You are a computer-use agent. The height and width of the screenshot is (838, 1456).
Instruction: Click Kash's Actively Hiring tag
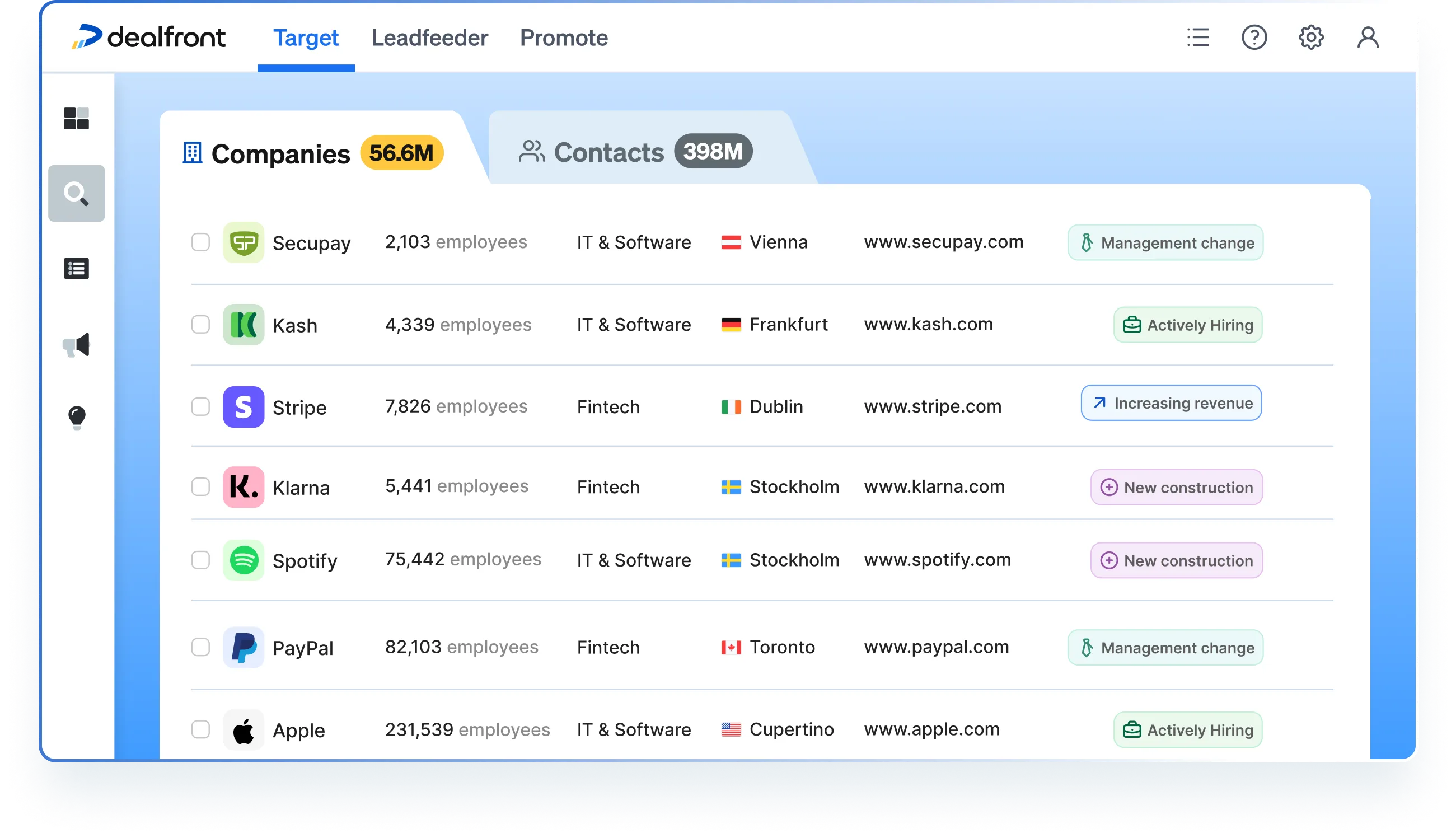tap(1188, 325)
